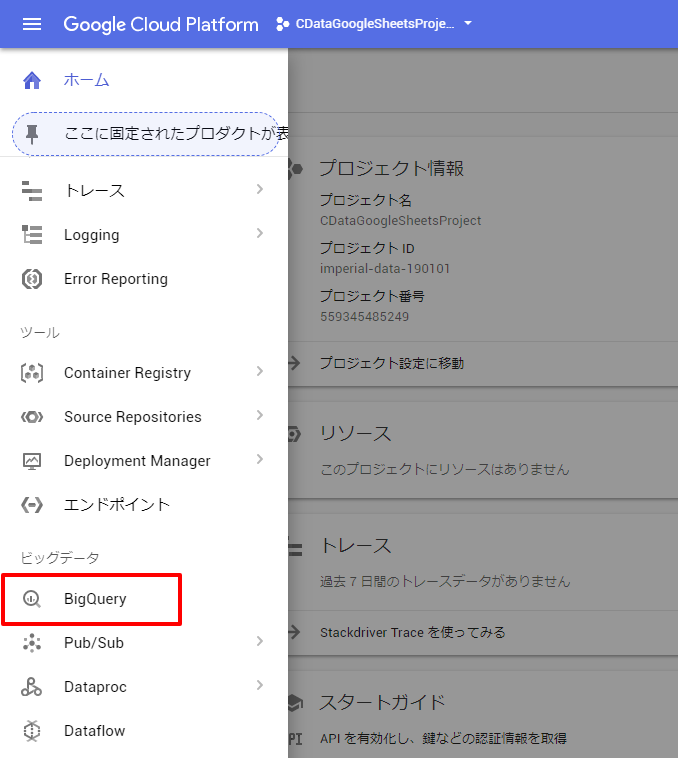Image resolution: width=678 pixels, height=758 pixels.
Task: Click the Logging icon
Action: click(x=32, y=234)
